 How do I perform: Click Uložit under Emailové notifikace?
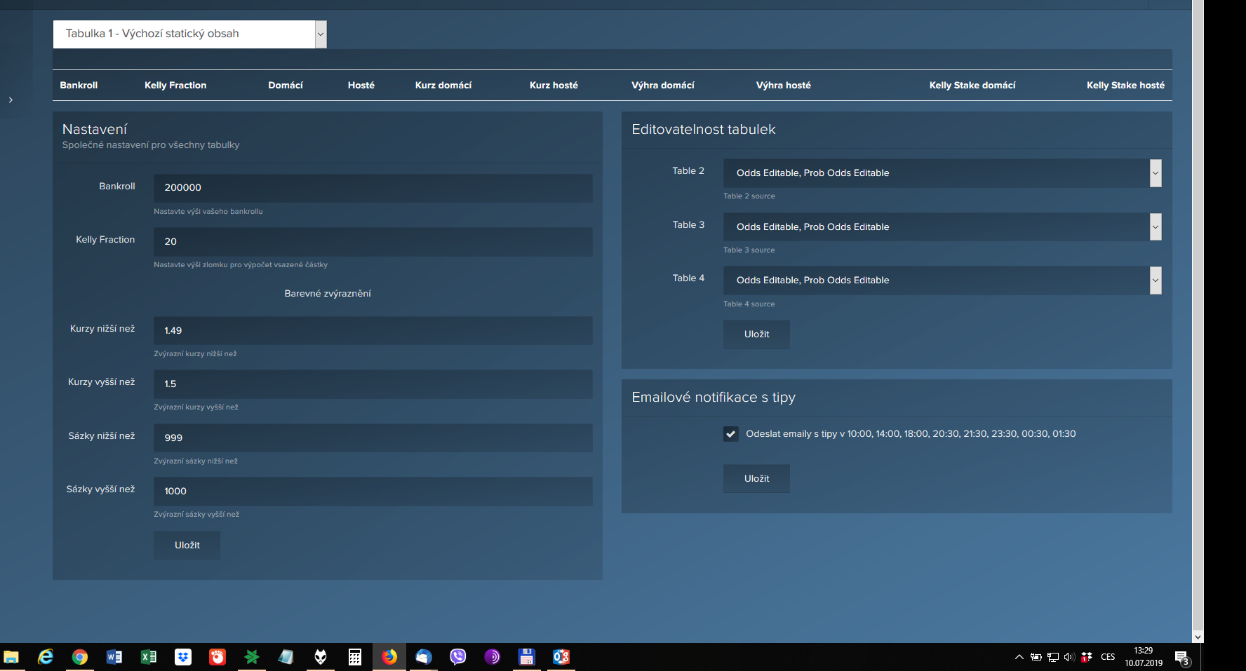(757, 479)
